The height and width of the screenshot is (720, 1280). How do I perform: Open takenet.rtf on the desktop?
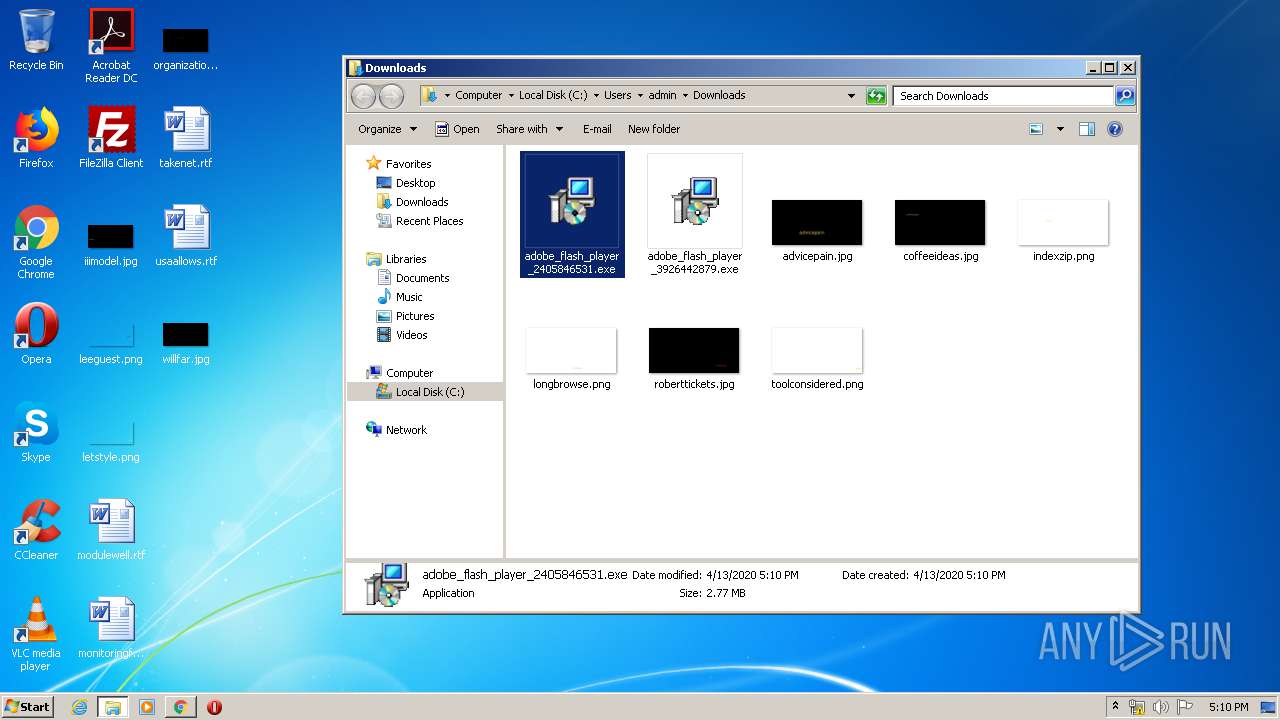click(186, 138)
